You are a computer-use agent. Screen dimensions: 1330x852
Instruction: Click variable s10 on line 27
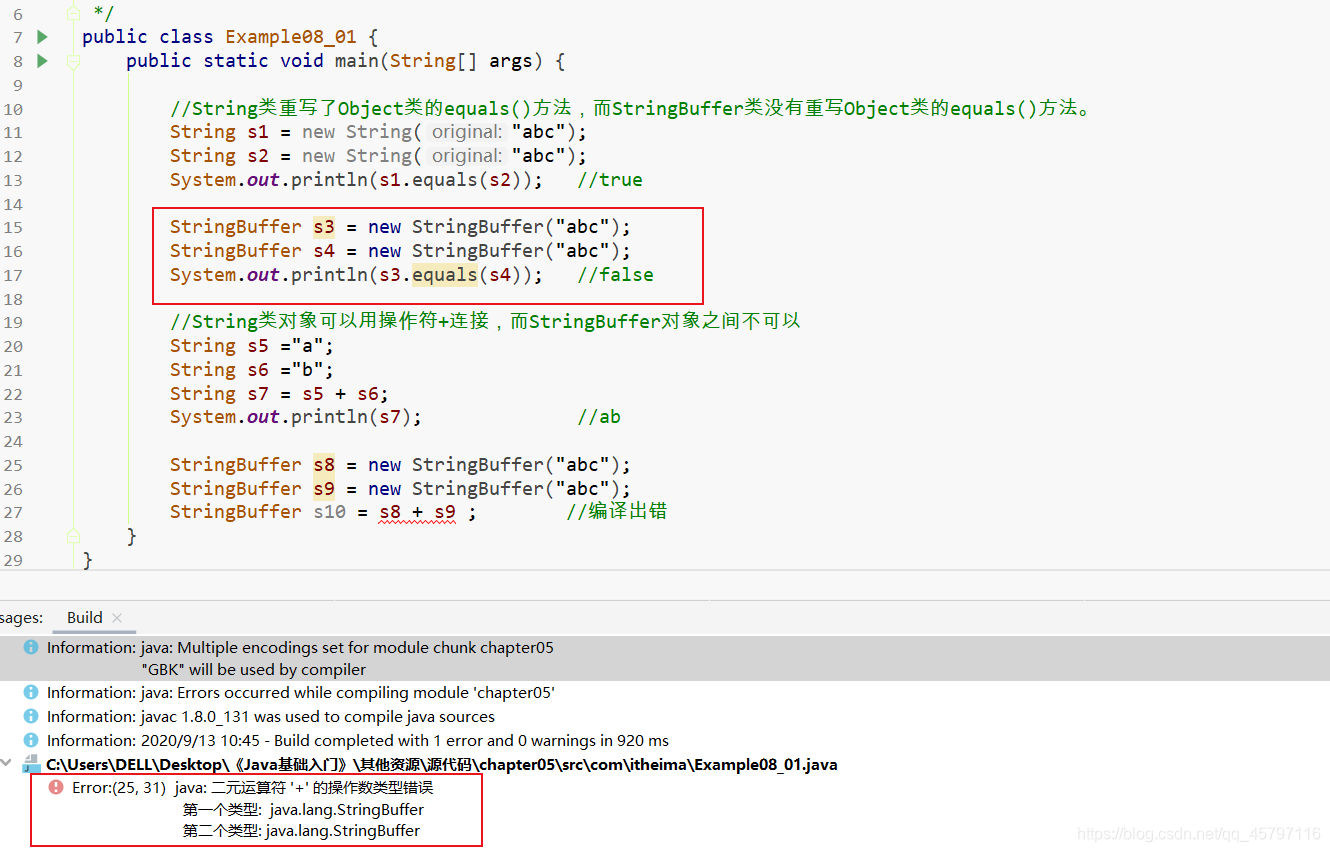329,512
